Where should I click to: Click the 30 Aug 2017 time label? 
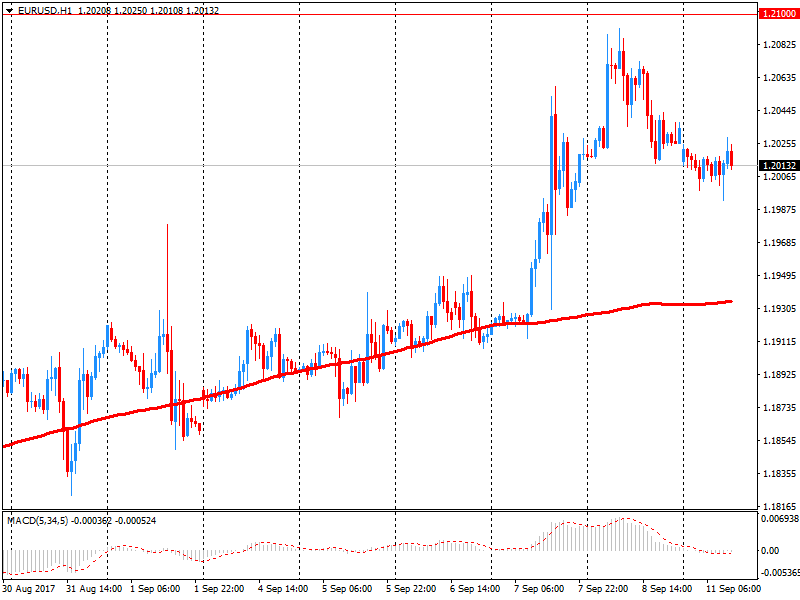click(x=29, y=589)
